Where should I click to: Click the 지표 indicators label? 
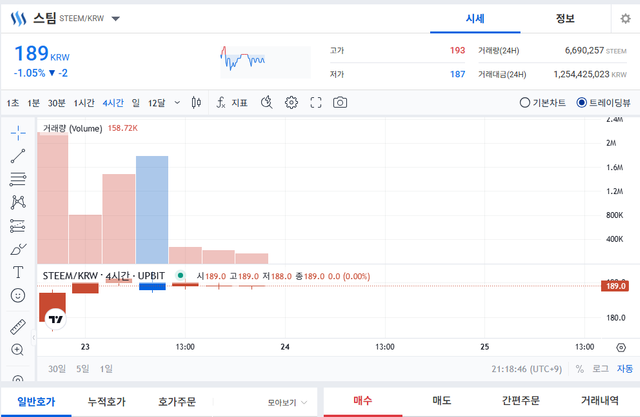tap(240, 103)
